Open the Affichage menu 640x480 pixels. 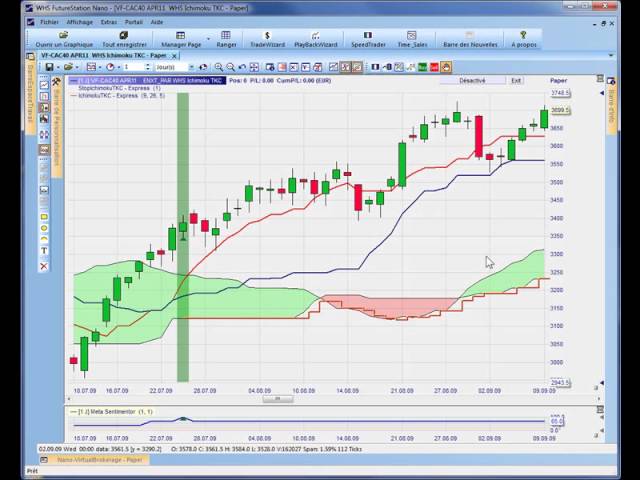80,22
